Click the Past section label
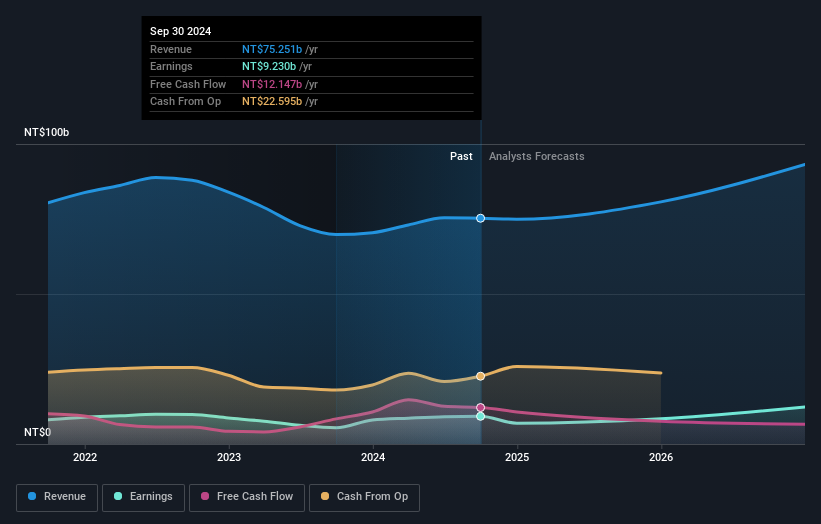This screenshot has height=524, width=821. coord(461,157)
